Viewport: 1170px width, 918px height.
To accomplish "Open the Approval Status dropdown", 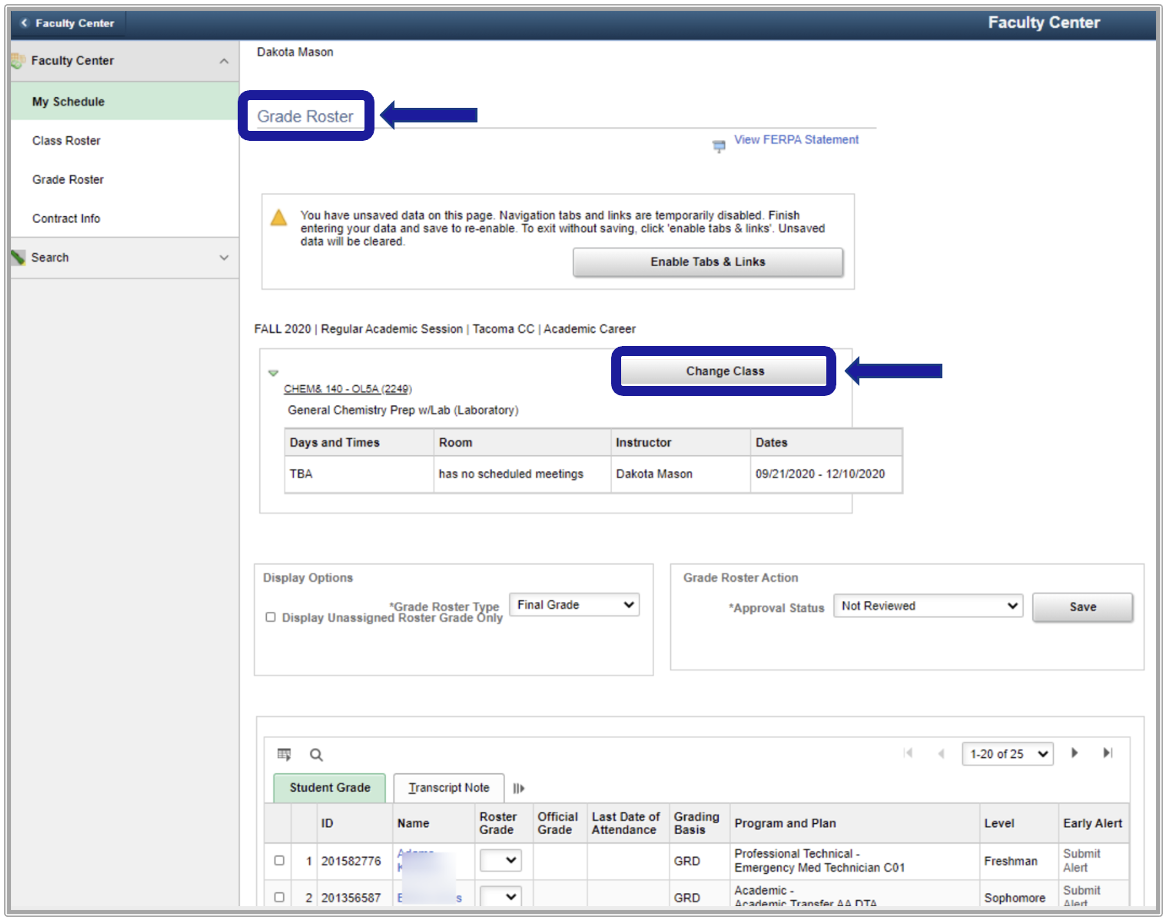I will pyautogui.click(x=928, y=606).
